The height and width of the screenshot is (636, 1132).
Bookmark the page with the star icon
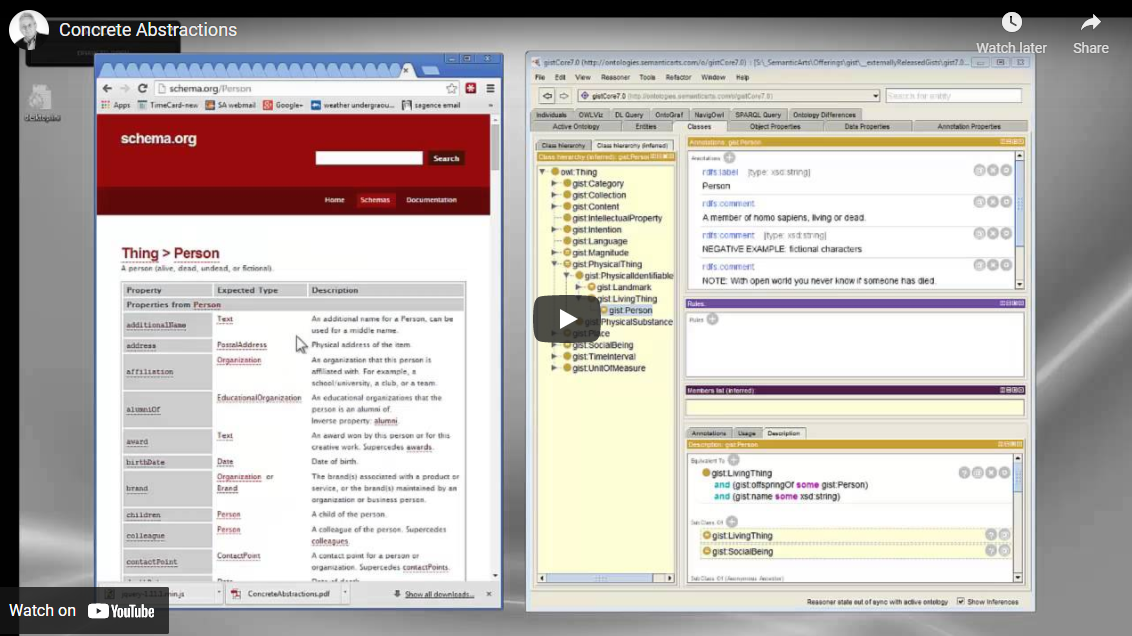pos(451,88)
